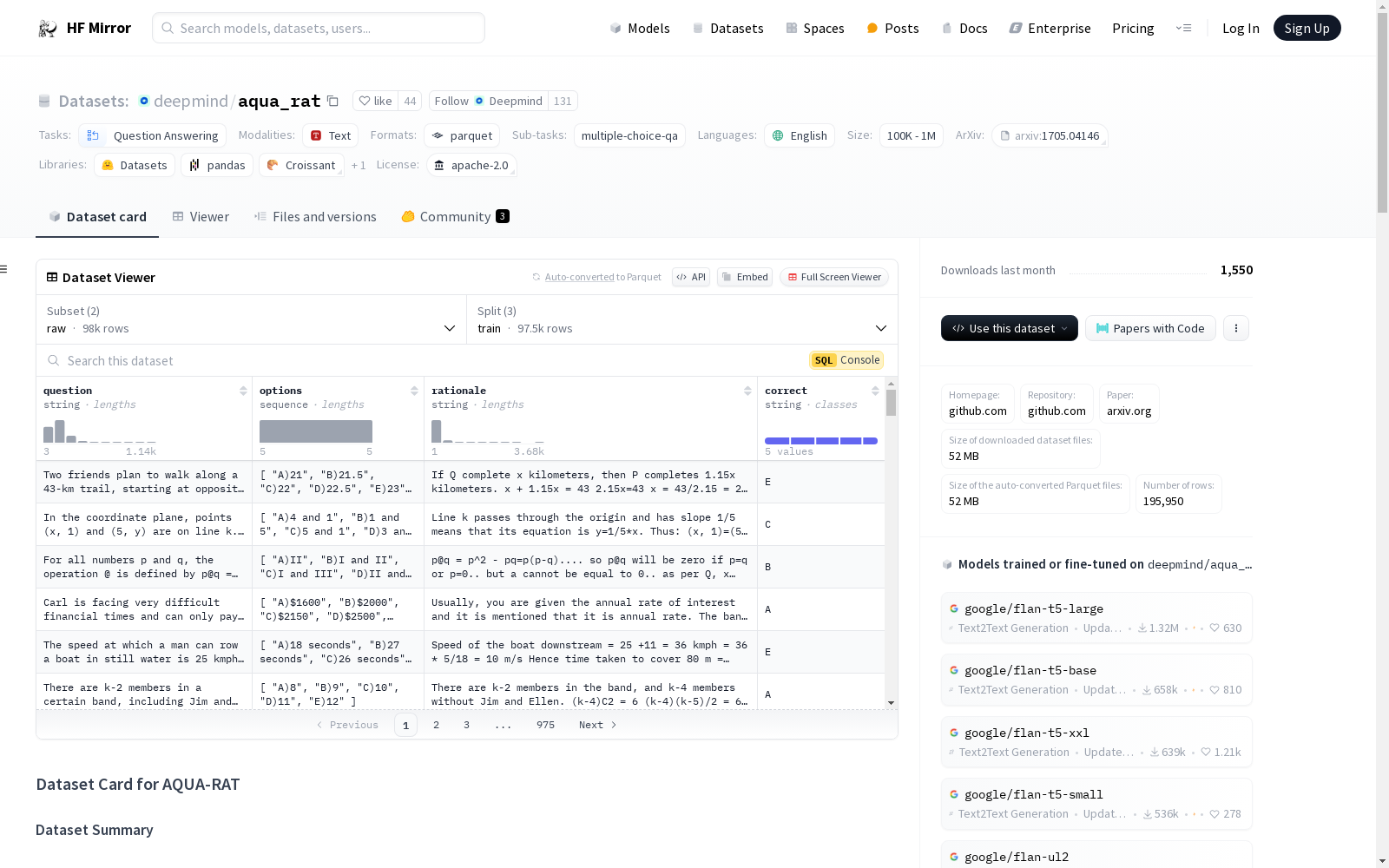Click the heart like icon
The width and height of the screenshot is (1389, 868).
click(x=365, y=101)
